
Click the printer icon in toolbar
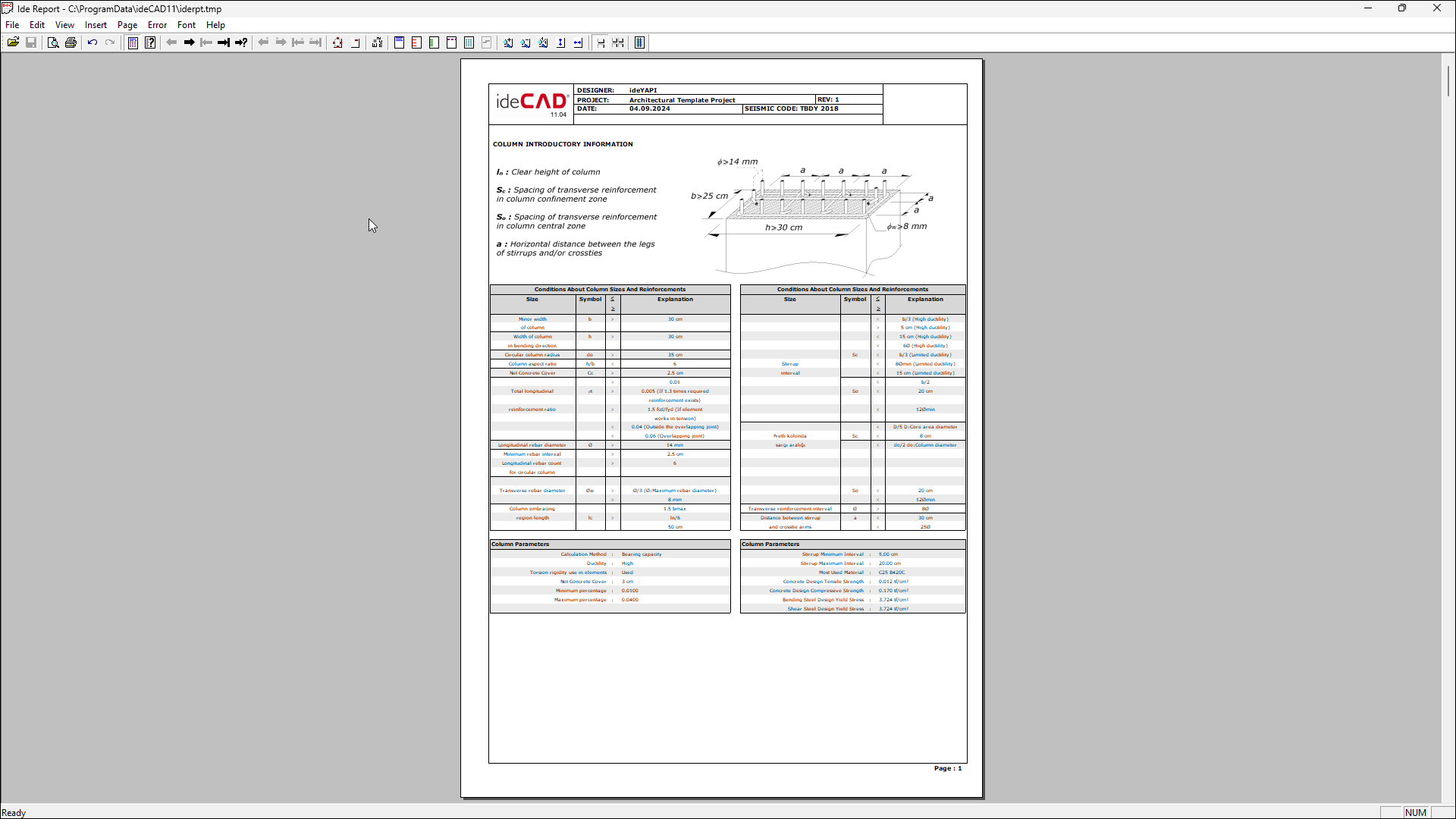tap(71, 42)
